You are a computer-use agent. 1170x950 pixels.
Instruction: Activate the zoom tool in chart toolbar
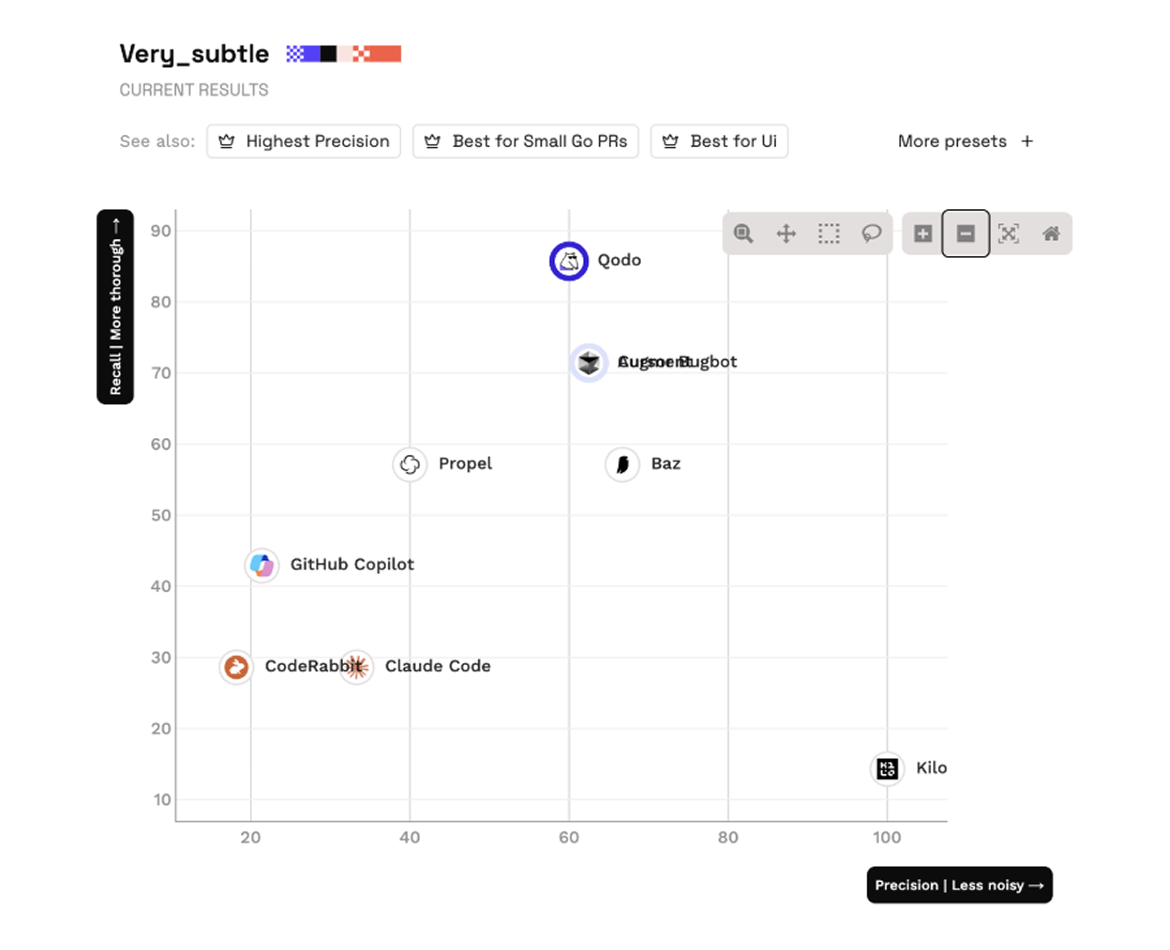pos(743,234)
